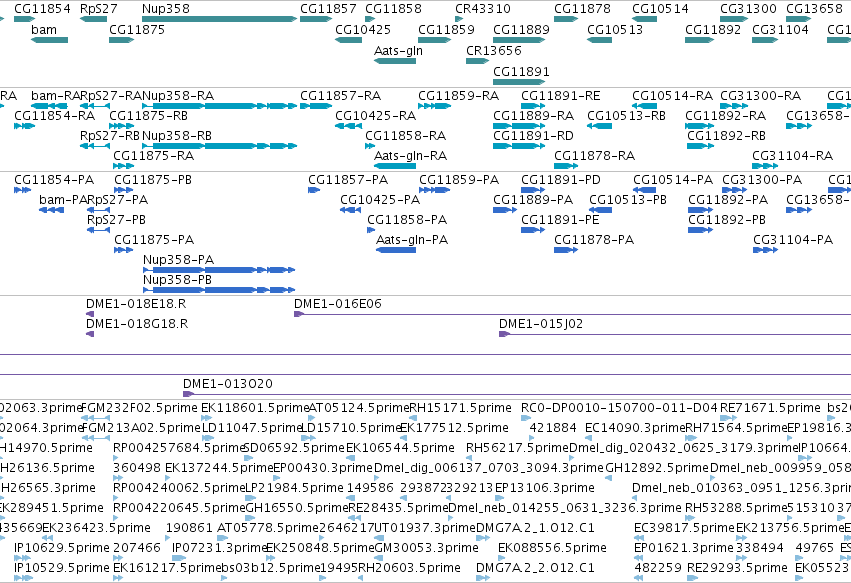Click the CG31104-RA transcript label
The width and height of the screenshot is (851, 583).
792,156
